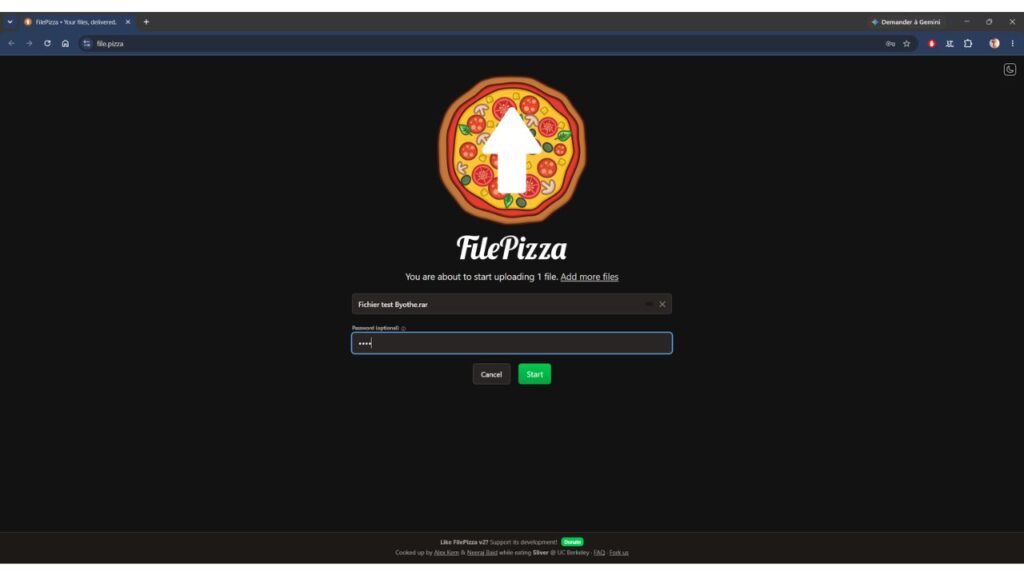1024x576 pixels.
Task: Click the password info icon
Action: pos(404,328)
